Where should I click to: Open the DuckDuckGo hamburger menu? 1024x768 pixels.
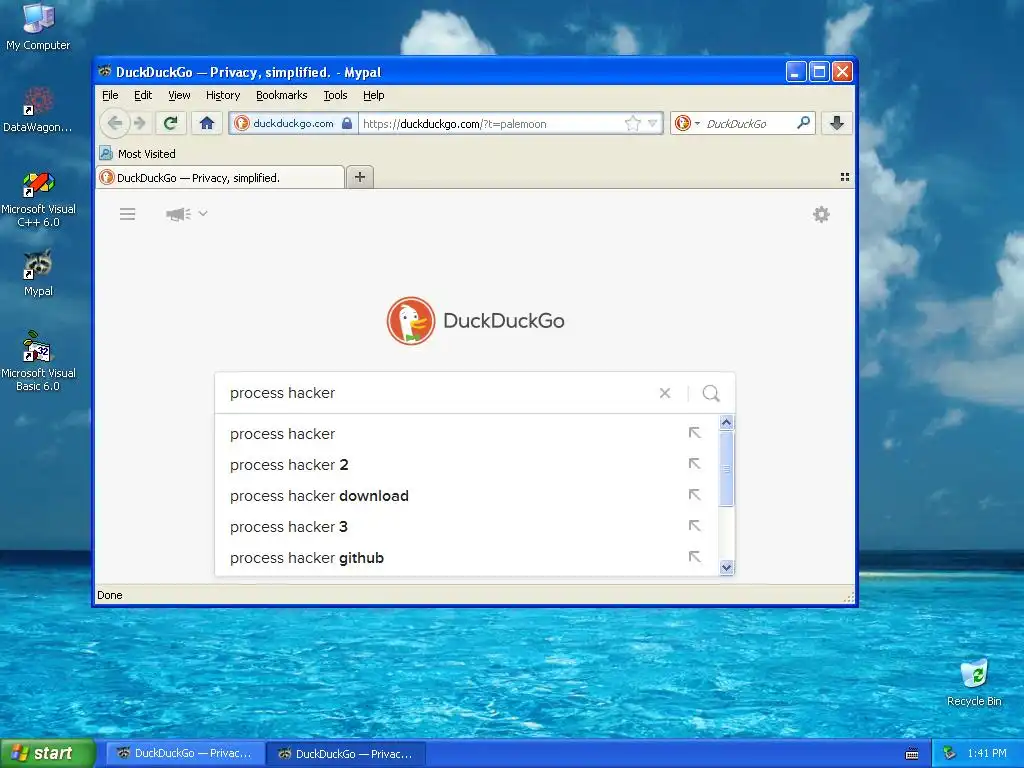pos(127,214)
